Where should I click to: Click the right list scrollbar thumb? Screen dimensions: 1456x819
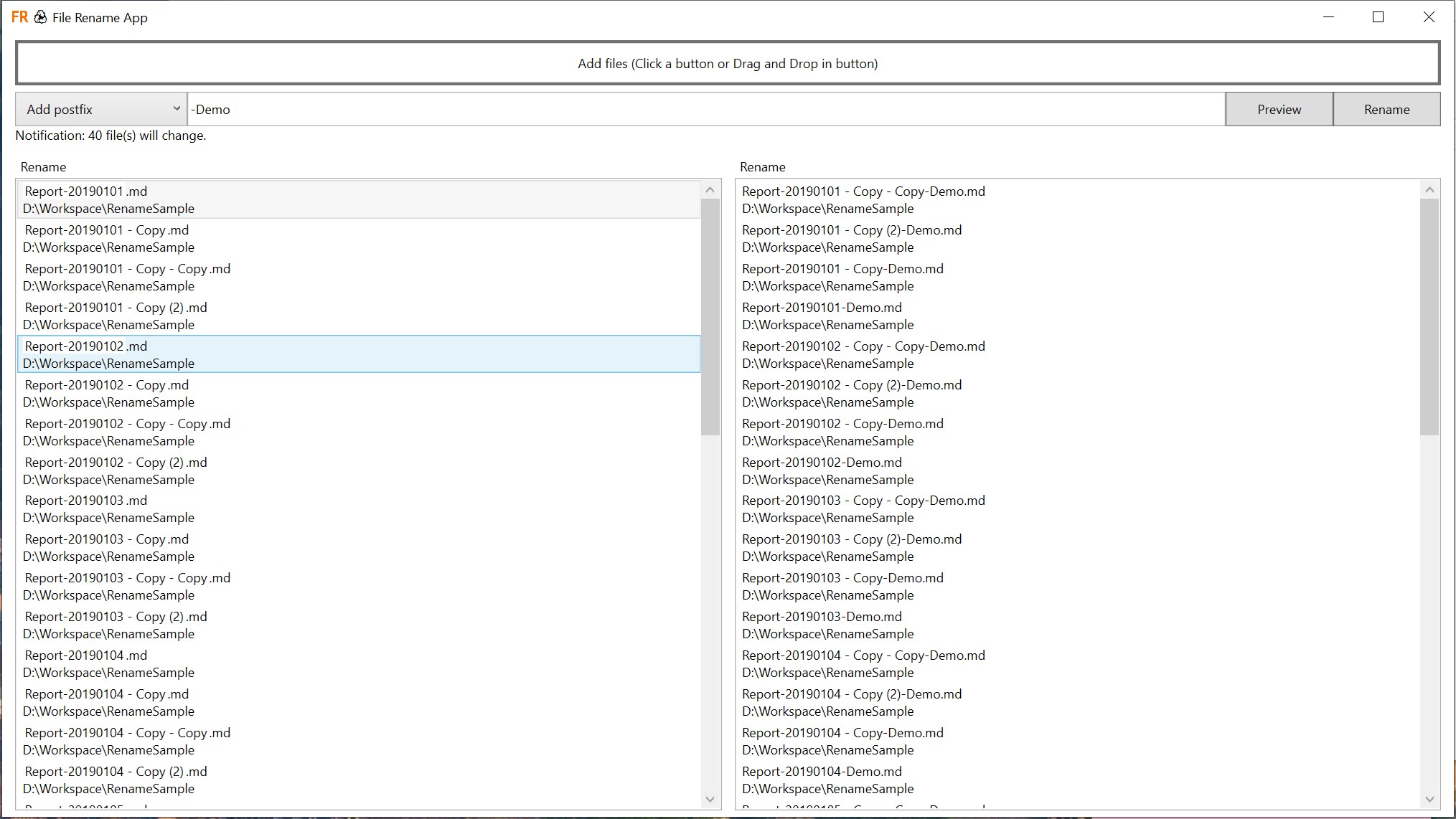click(1429, 316)
